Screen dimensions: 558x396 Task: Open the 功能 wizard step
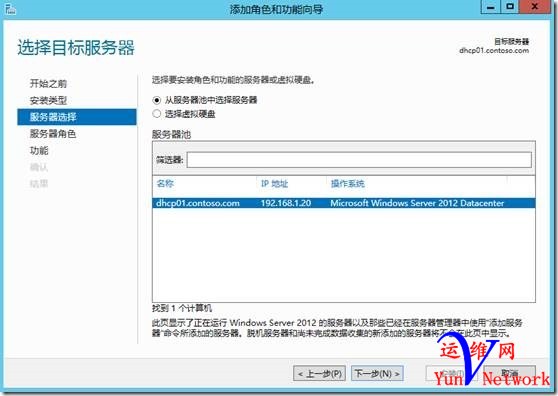tap(39, 151)
